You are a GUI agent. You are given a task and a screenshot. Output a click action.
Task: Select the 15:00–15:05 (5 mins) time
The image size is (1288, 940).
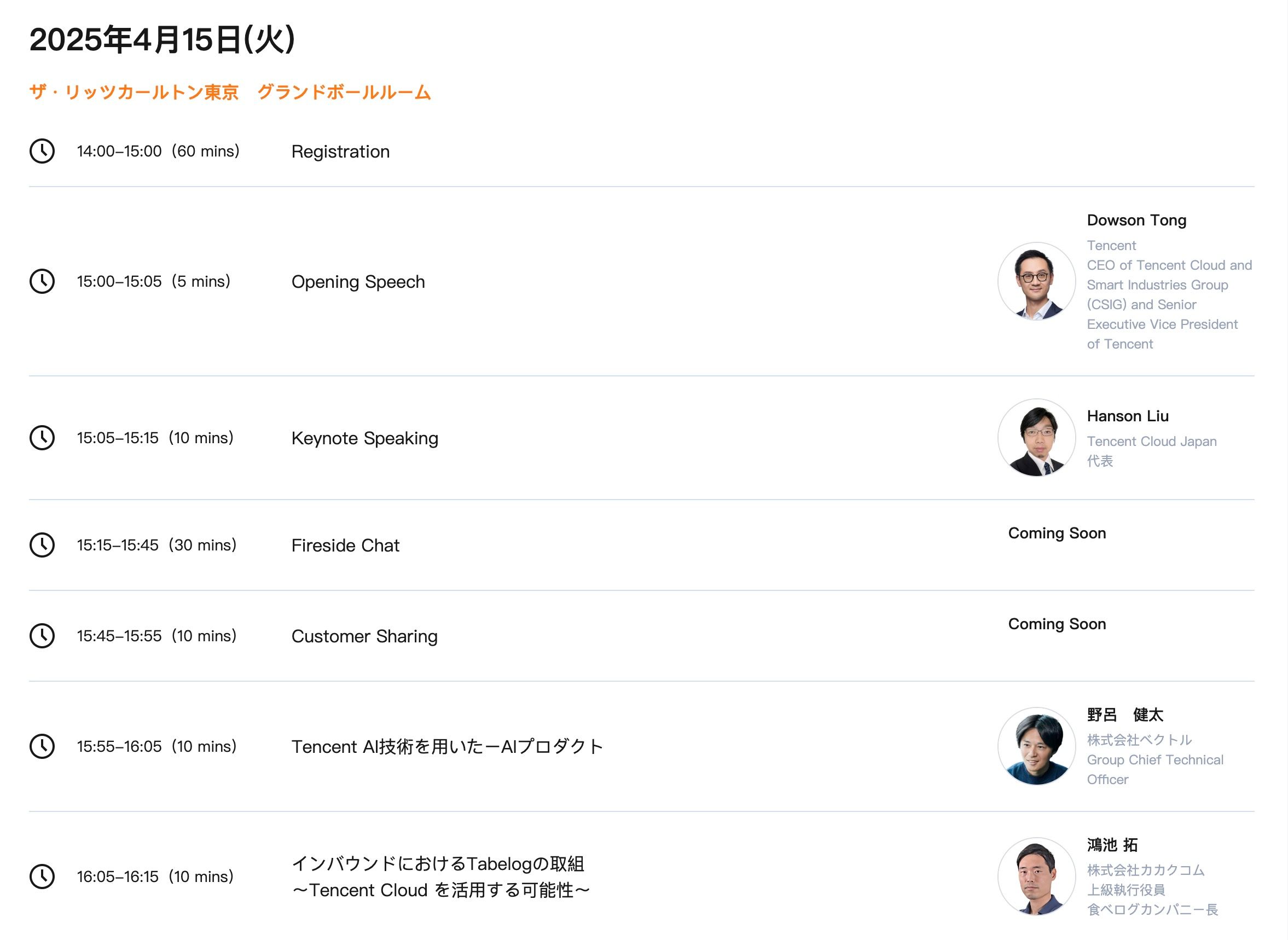click(154, 281)
